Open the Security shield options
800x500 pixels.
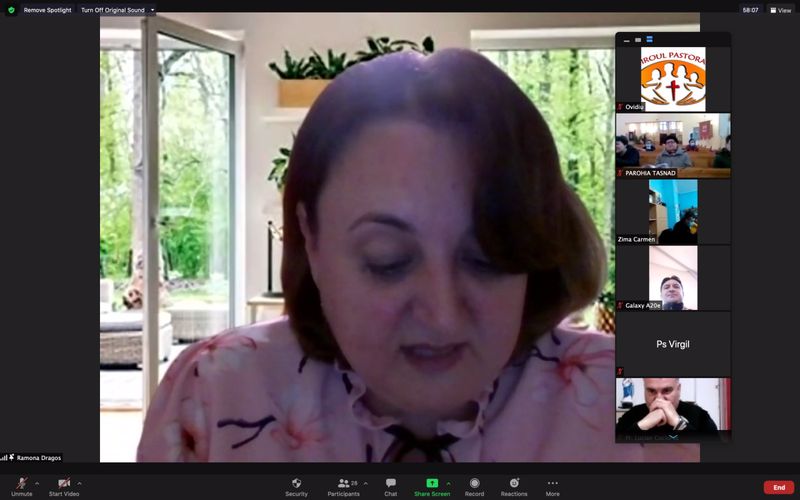pyautogui.click(x=296, y=484)
